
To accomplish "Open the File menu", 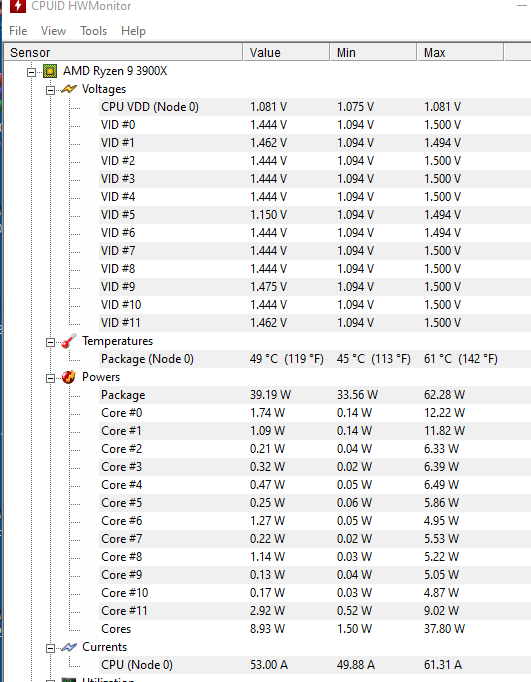I will pos(18,31).
